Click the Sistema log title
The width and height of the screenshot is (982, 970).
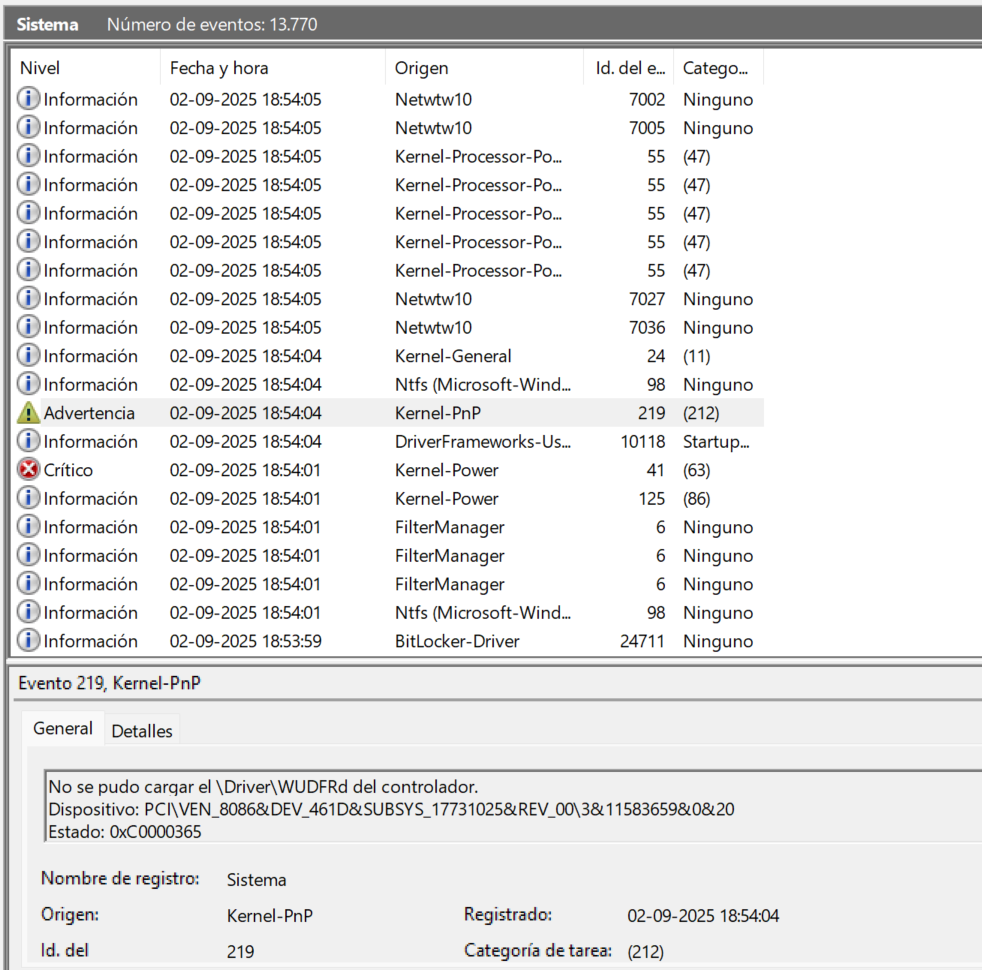click(x=47, y=24)
